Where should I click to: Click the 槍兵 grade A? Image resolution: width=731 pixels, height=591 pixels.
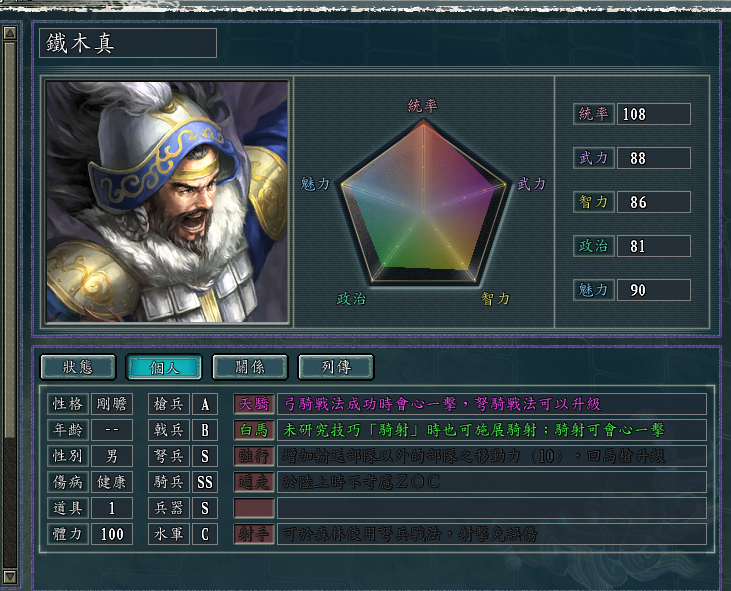[205, 404]
